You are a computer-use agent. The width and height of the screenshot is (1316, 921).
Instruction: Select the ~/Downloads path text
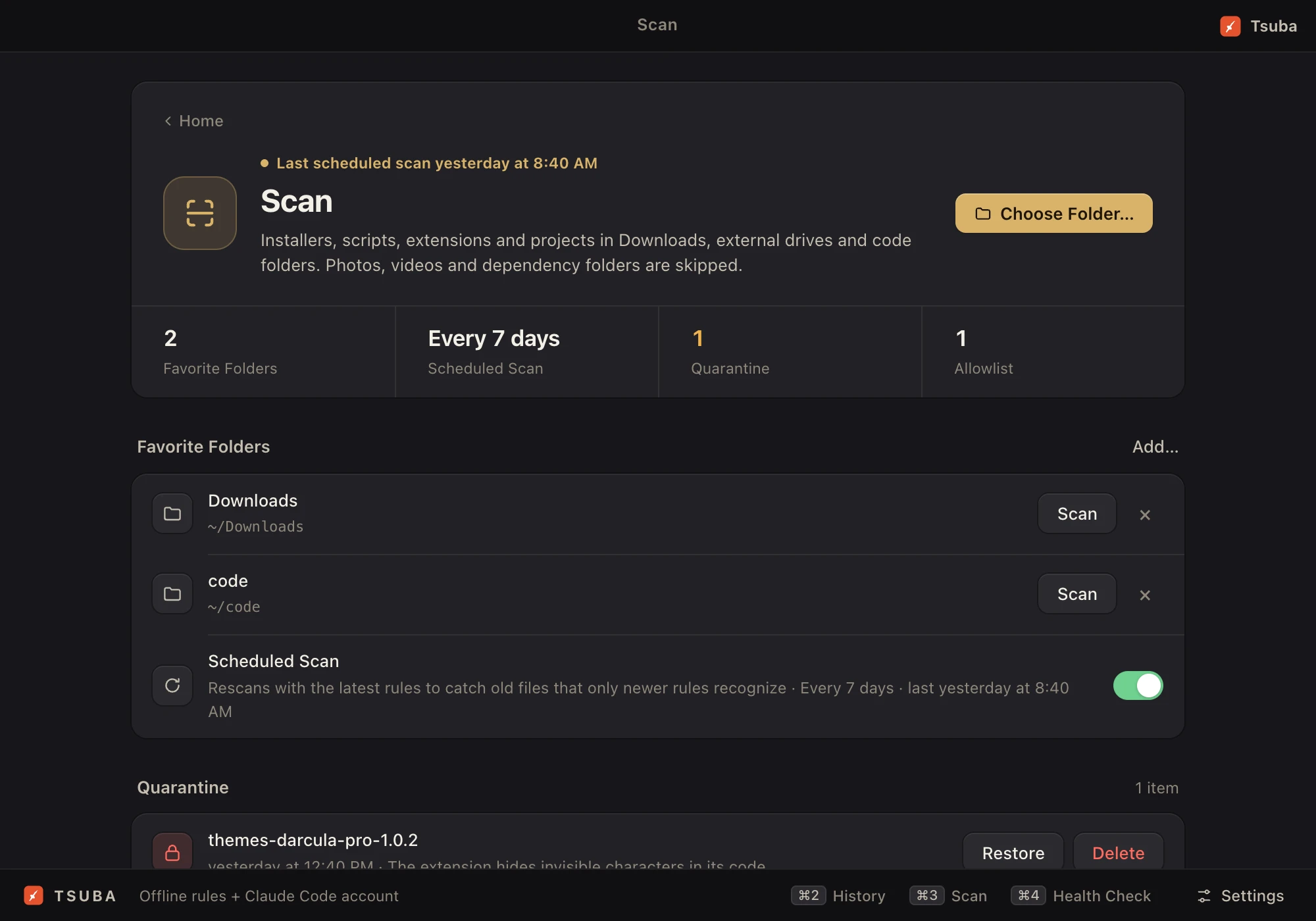(x=256, y=527)
